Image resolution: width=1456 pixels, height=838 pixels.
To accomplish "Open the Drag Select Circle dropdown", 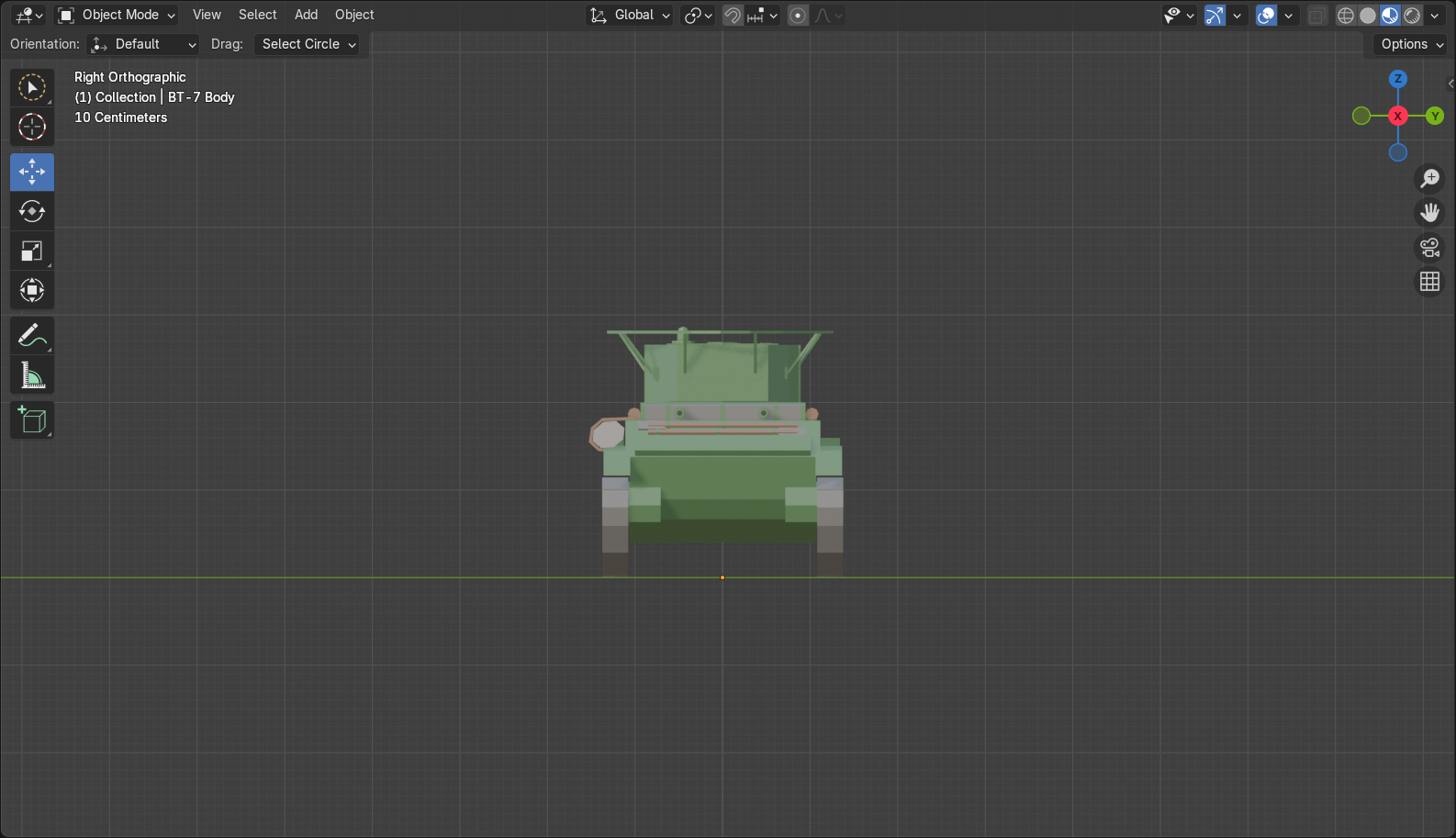I will tap(307, 44).
